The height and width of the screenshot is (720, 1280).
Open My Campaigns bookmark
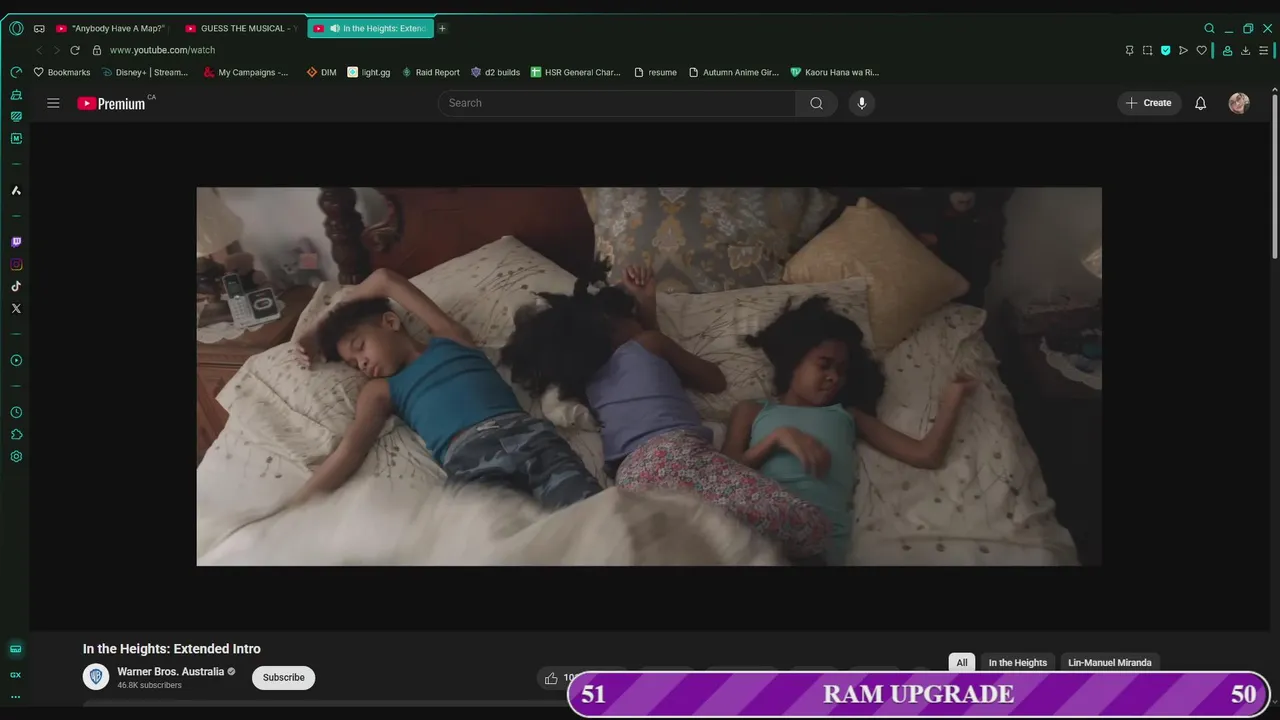(246, 72)
